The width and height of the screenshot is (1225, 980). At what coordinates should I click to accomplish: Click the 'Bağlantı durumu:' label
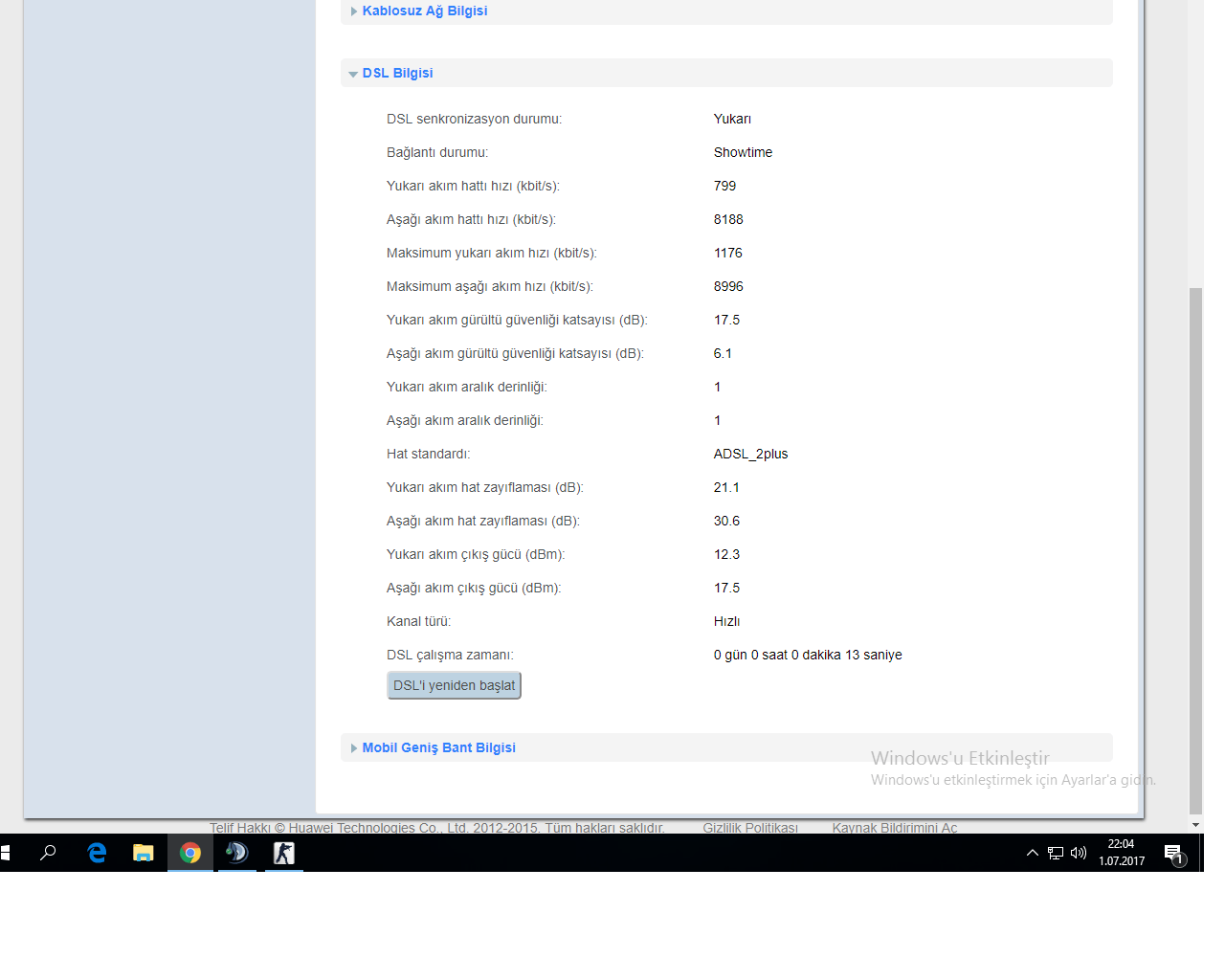(437, 152)
